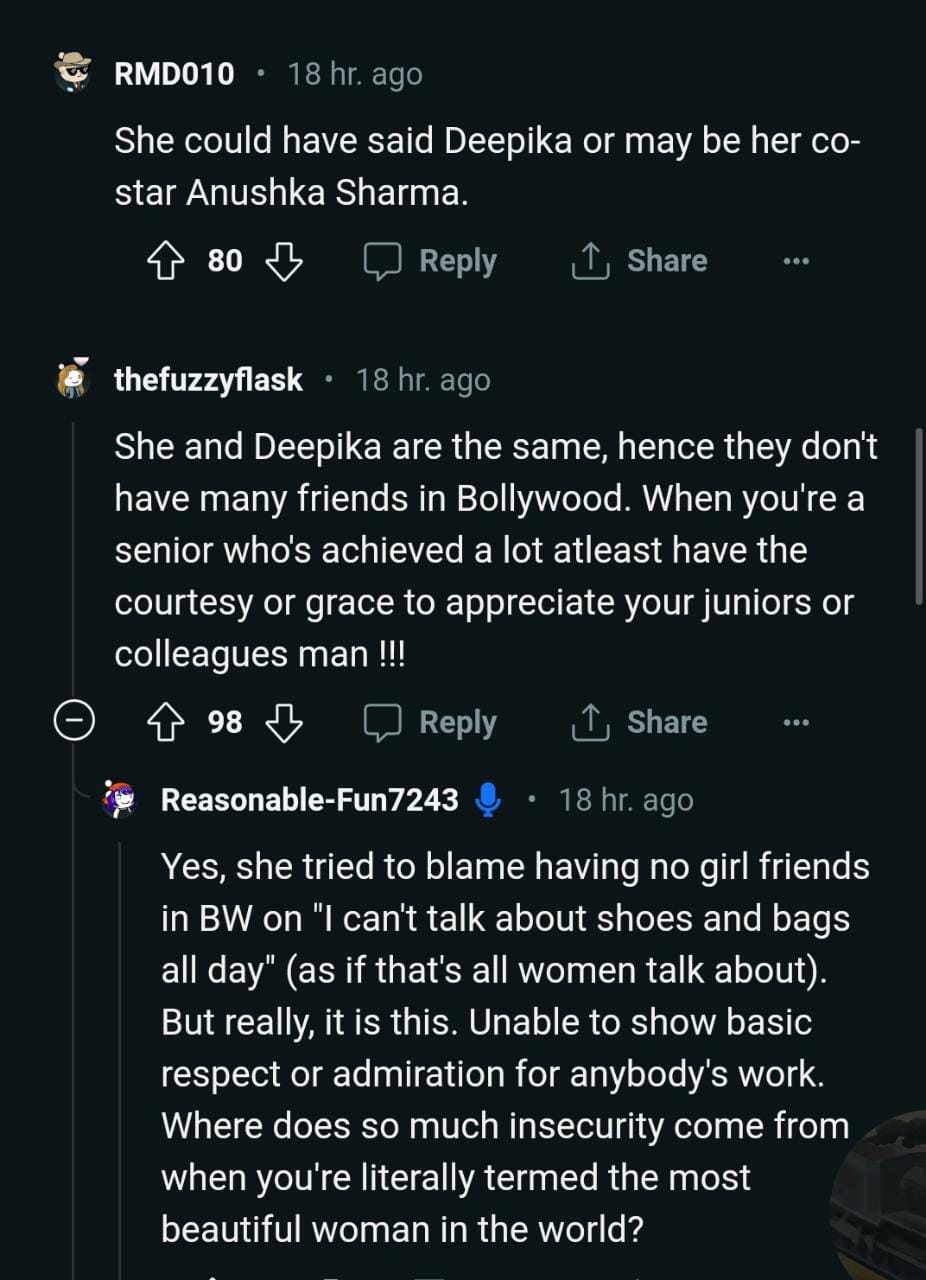Open RMD010 user profile link
Image resolution: width=926 pixels, height=1280 pixels.
pos(175,74)
